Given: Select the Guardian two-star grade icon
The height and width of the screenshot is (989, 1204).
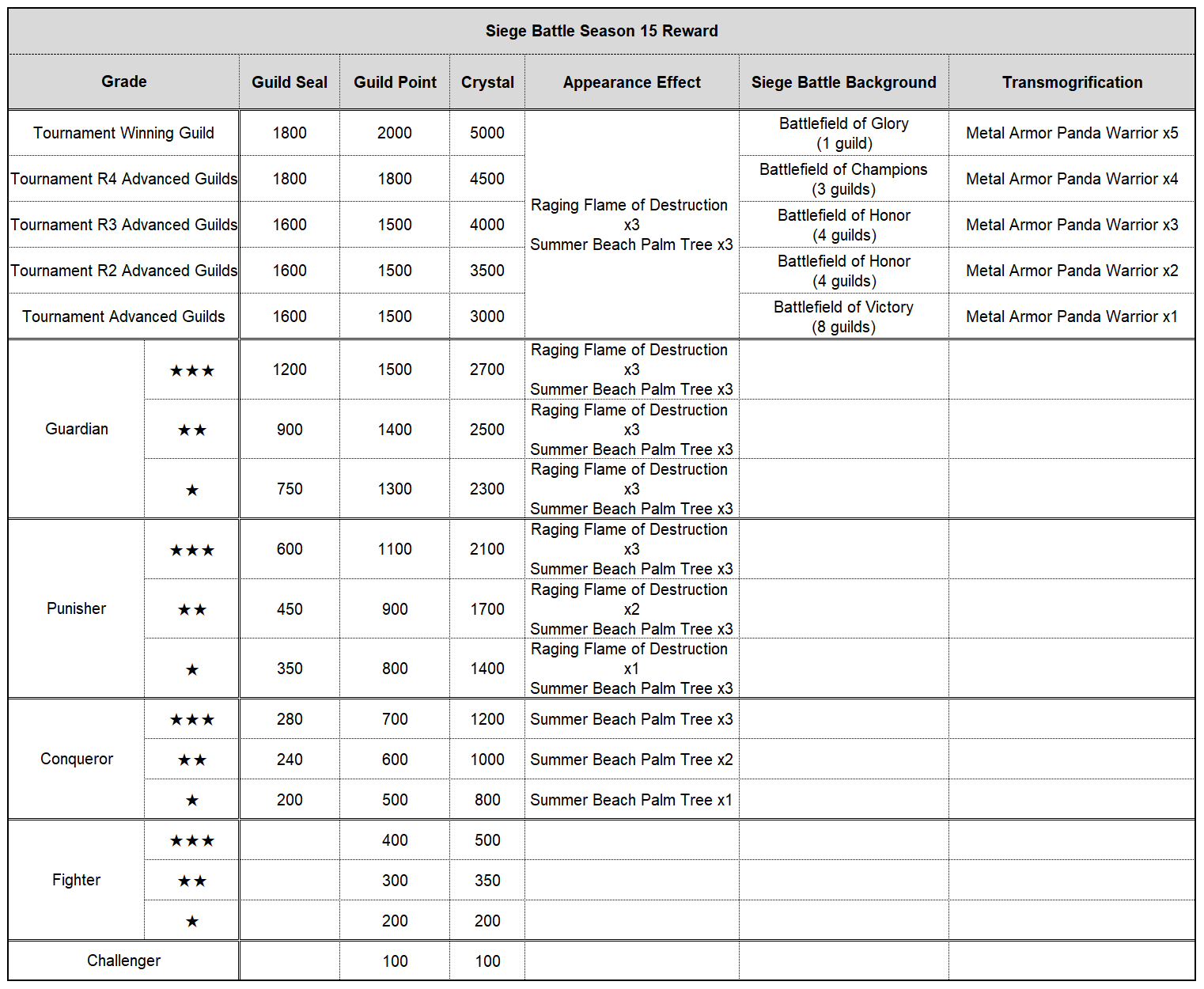Looking at the screenshot, I should 191,430.
